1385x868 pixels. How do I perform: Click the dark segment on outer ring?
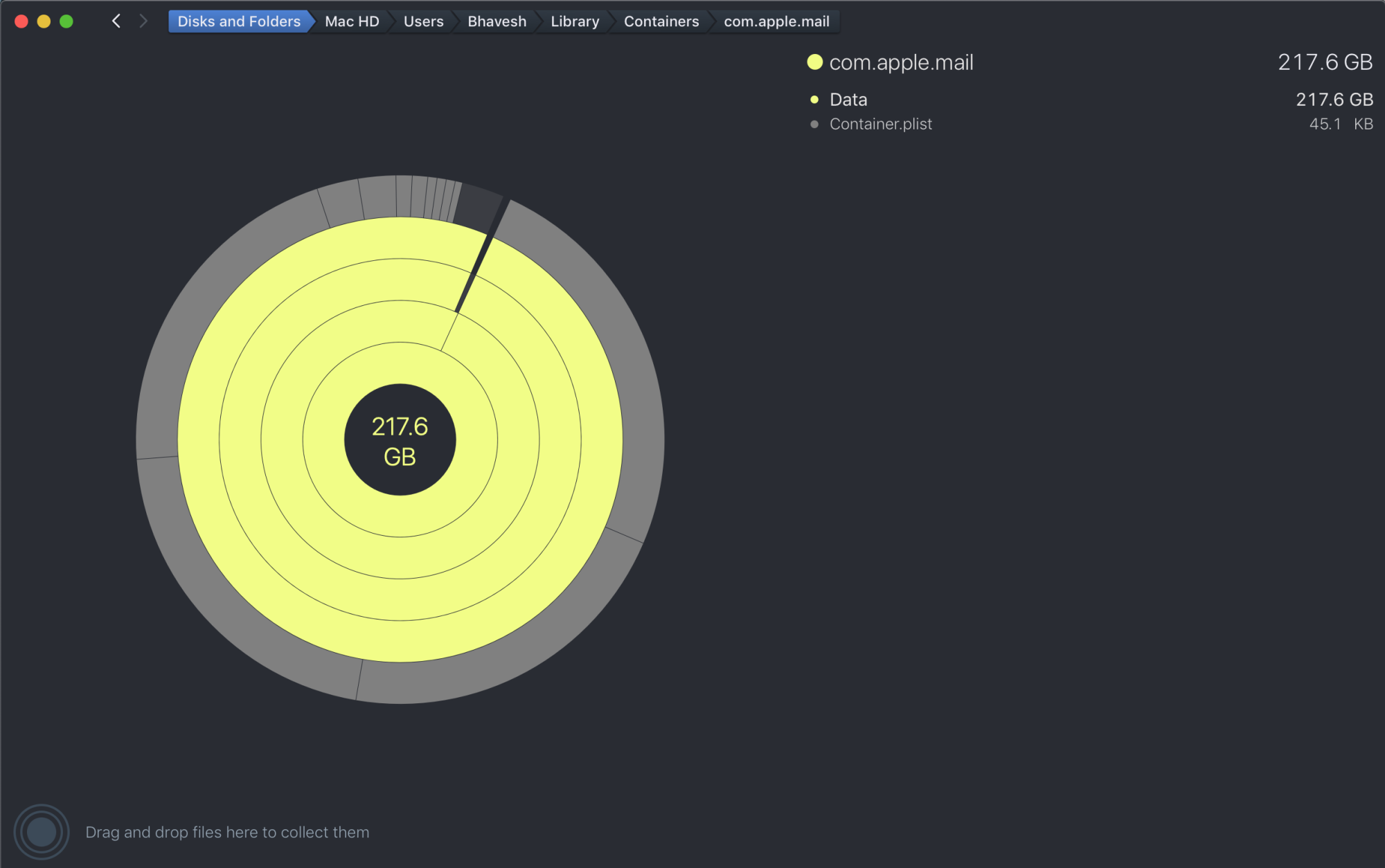(477, 208)
